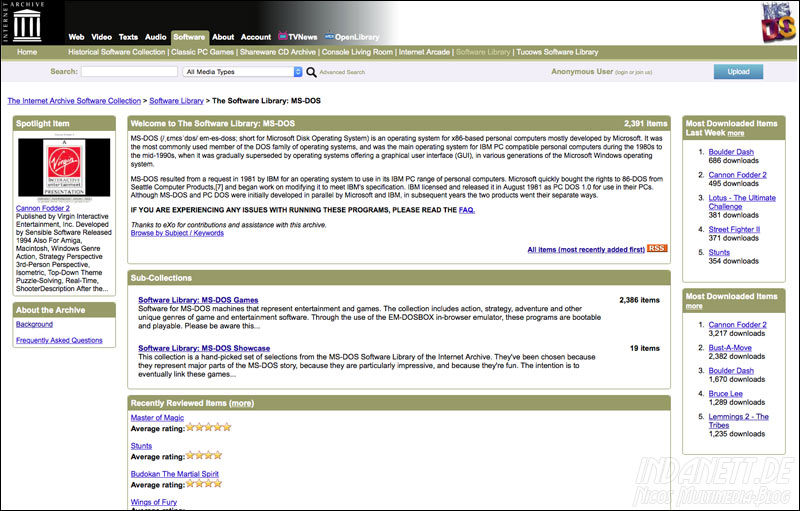Image resolution: width=800 pixels, height=511 pixels.
Task: Click the 19 items count text
Action: click(x=644, y=348)
